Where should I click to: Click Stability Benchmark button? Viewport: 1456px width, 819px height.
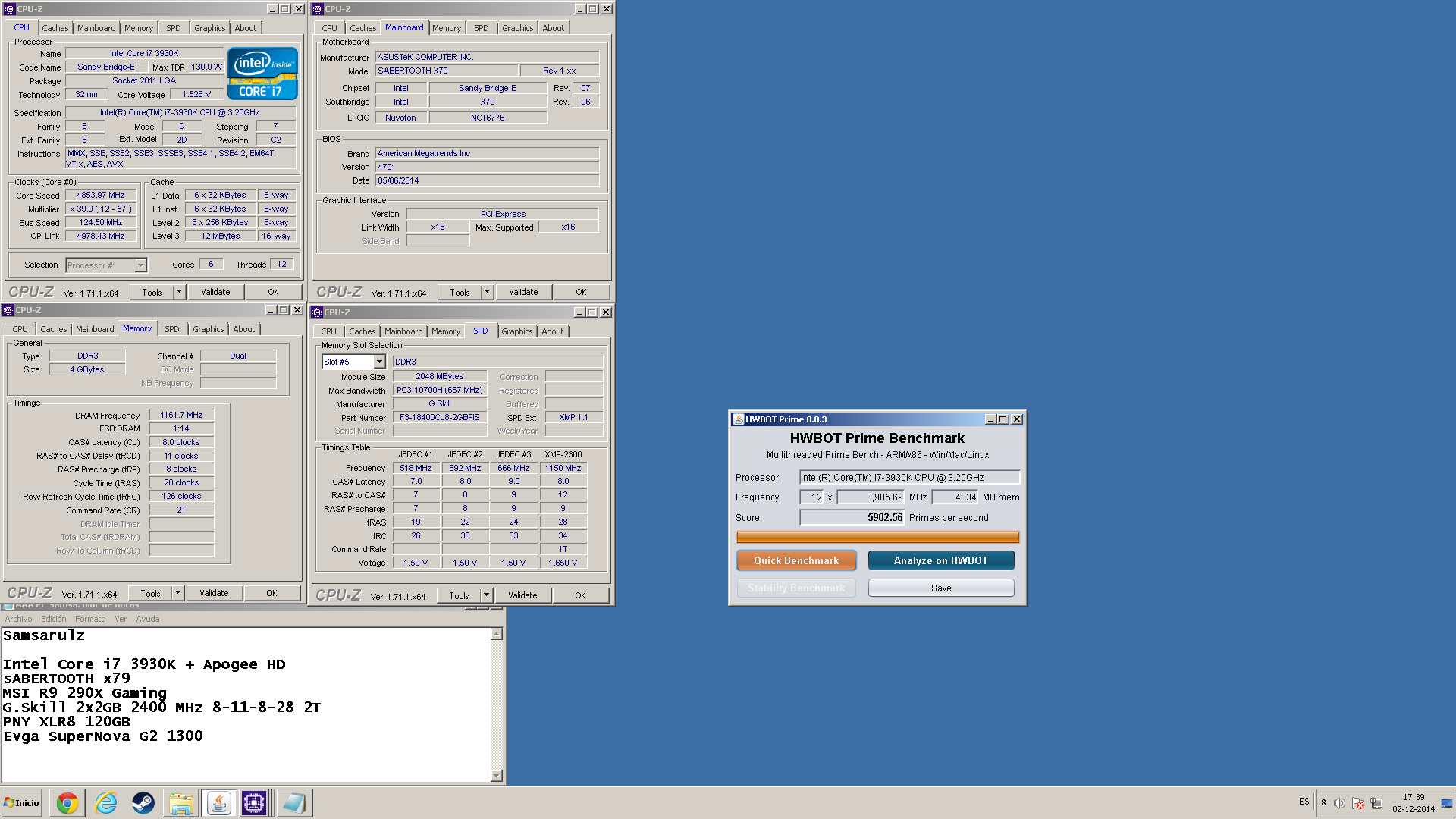coord(796,588)
